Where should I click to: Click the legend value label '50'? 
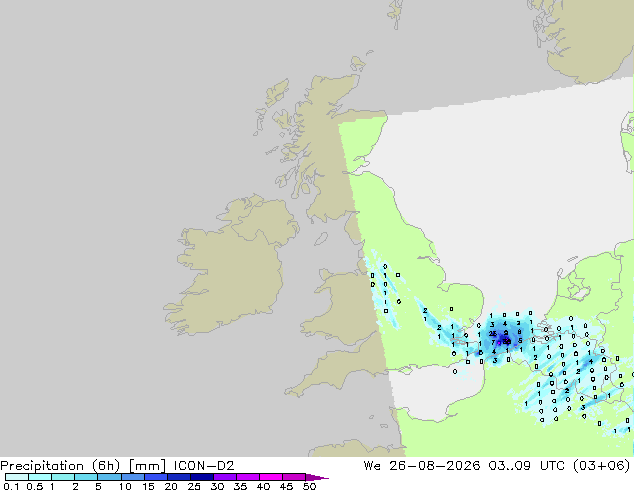pyautogui.click(x=310, y=486)
